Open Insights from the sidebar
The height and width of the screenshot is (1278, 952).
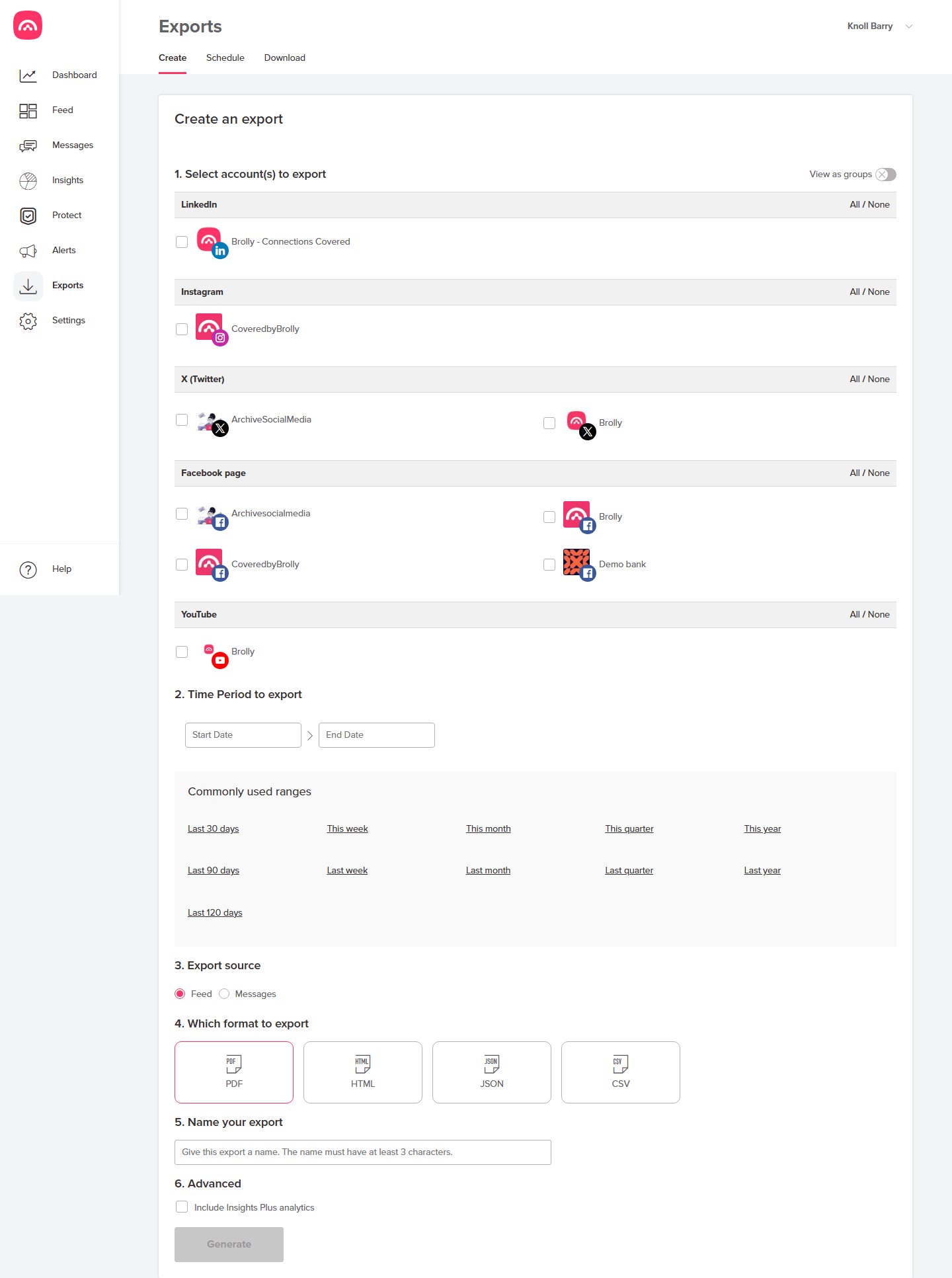point(68,180)
